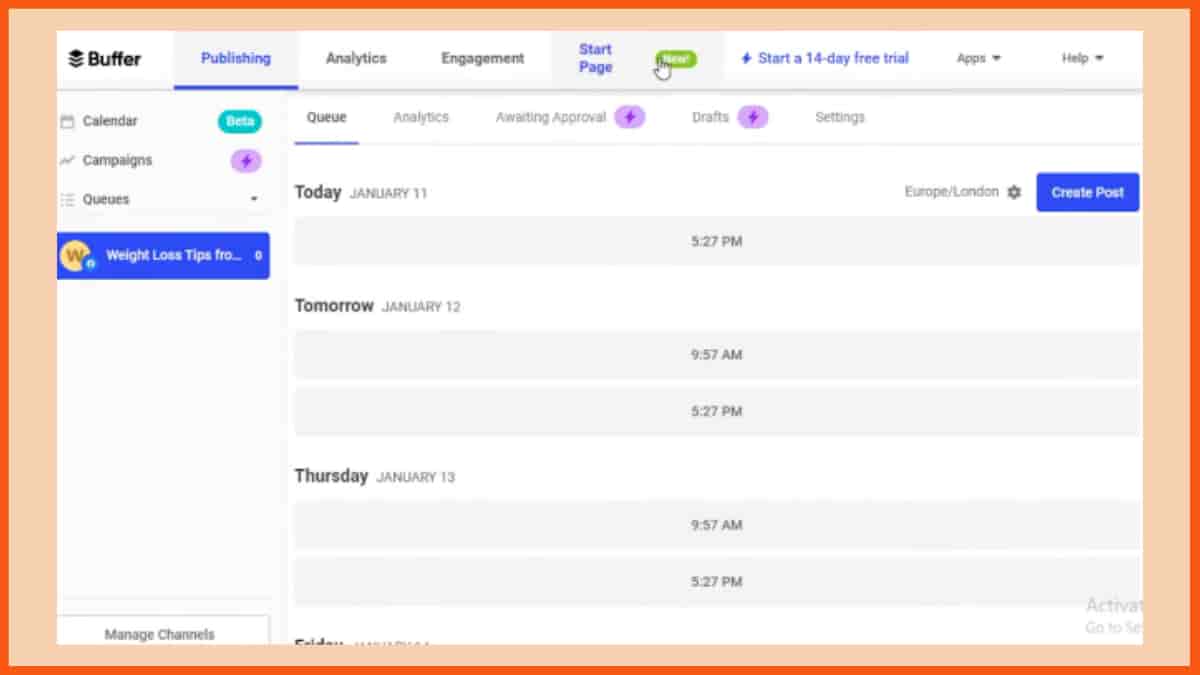Click the Manage Channels button
The width and height of the screenshot is (1200, 675).
(x=159, y=634)
